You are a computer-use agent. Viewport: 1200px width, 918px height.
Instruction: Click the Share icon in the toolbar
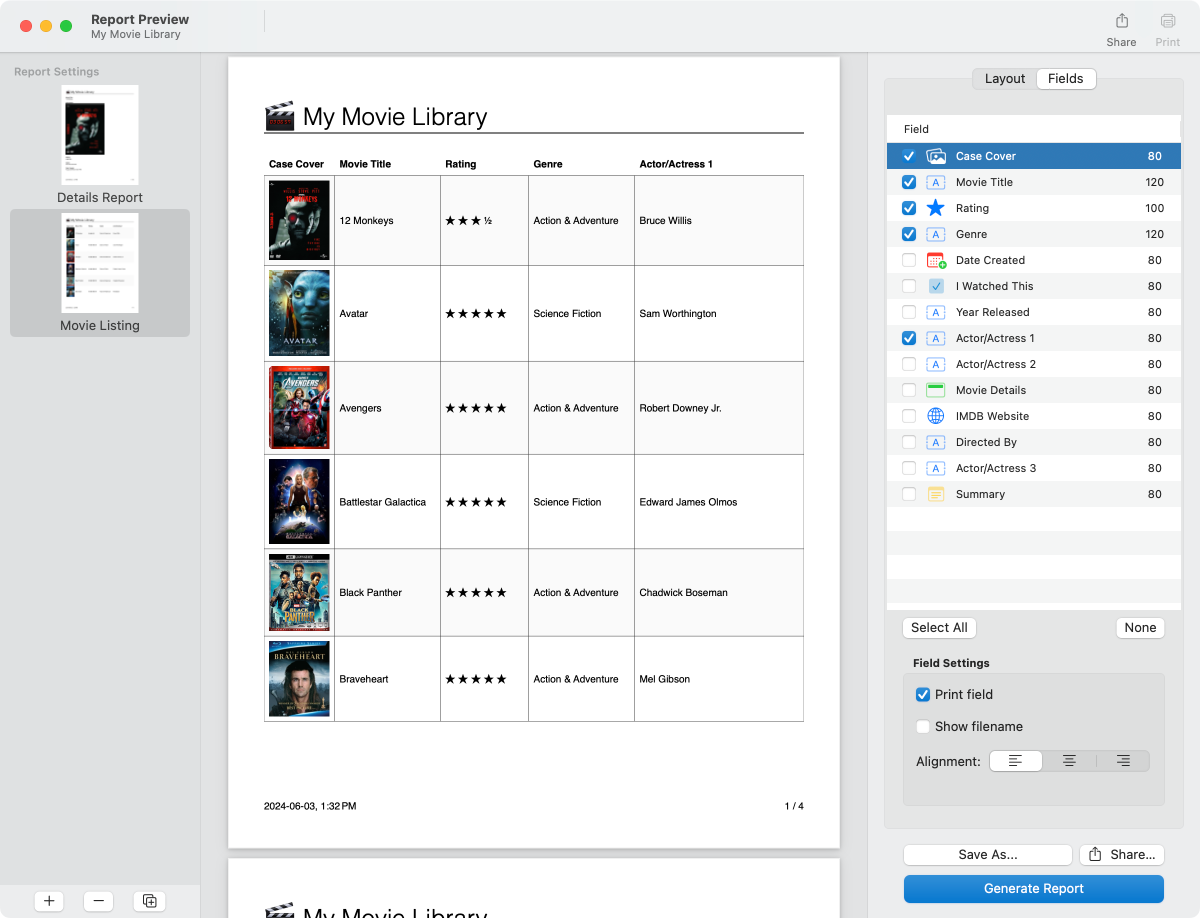pos(1121,22)
